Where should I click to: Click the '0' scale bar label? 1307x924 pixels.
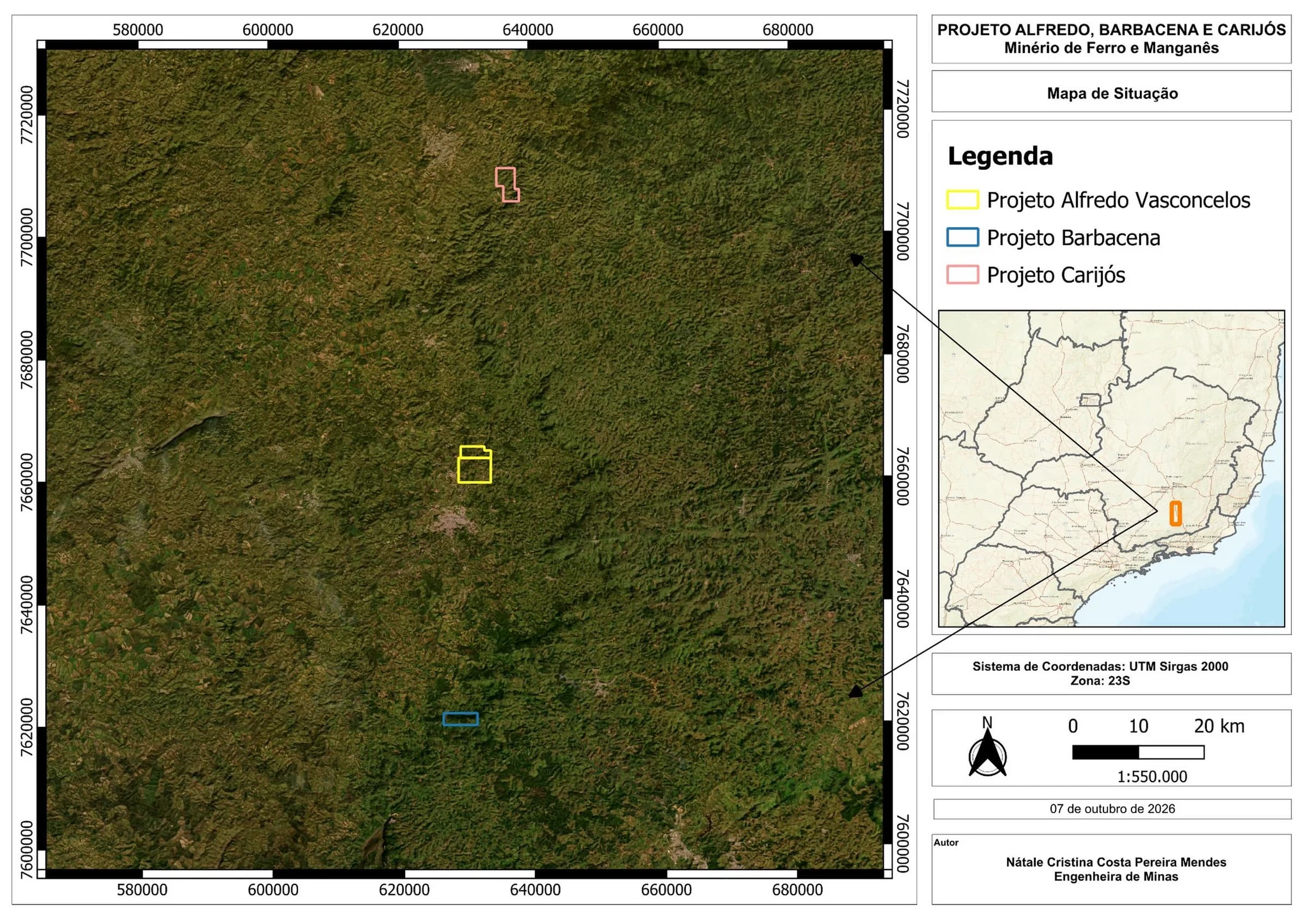pos(1073,726)
